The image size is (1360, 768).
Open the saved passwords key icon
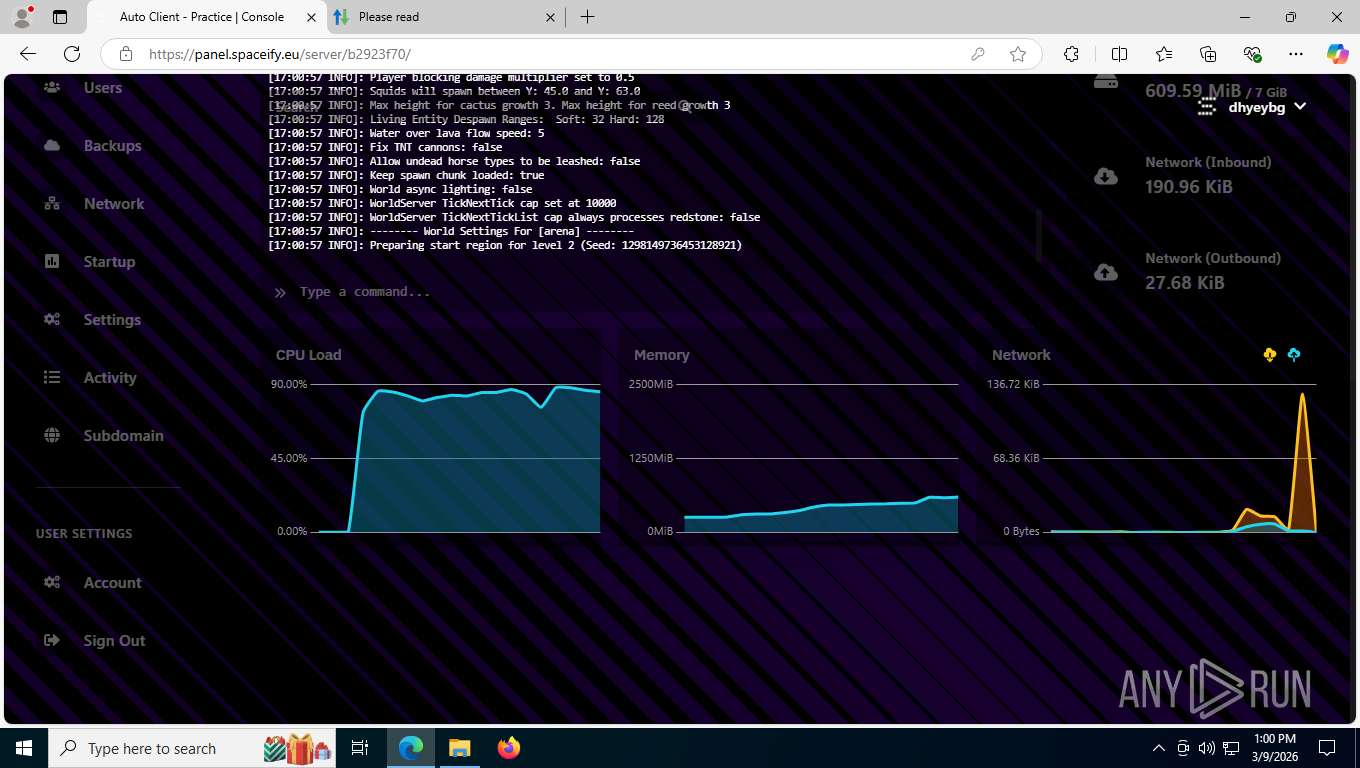[x=978, y=54]
